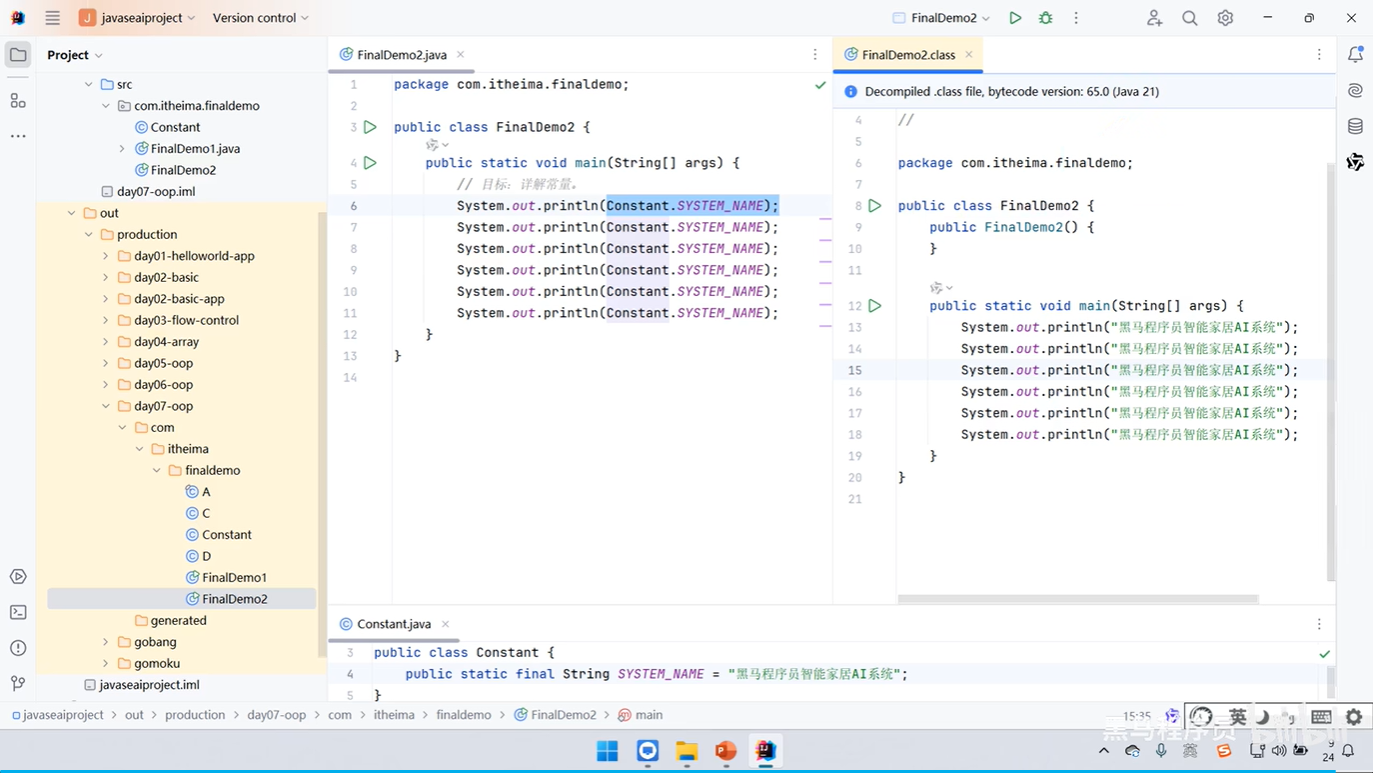Switch to the Constant.java tab
Image resolution: width=1373 pixels, height=773 pixels.
pyautogui.click(x=391, y=623)
